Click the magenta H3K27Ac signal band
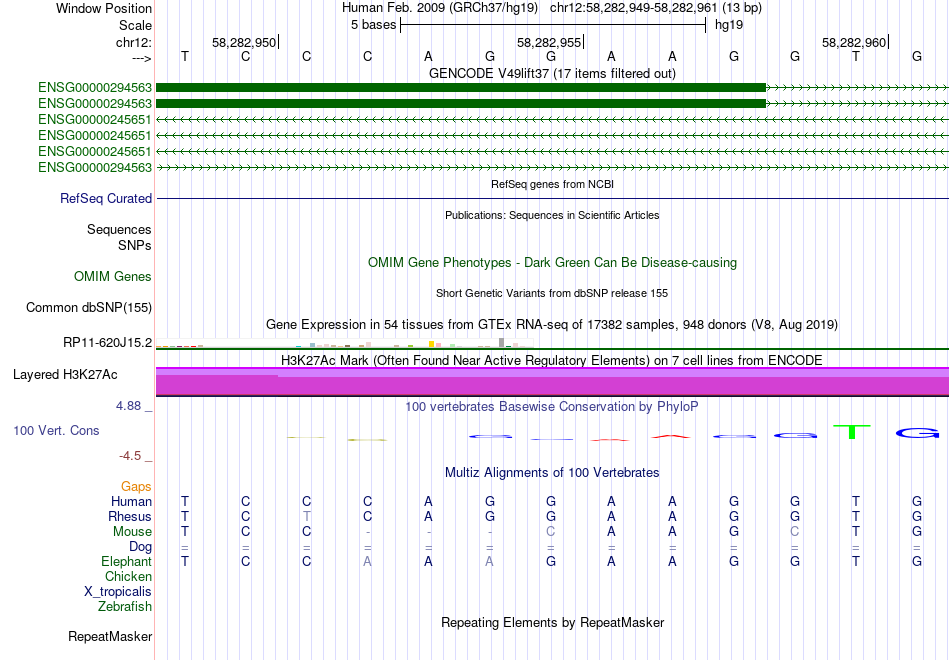950x660 pixels. (x=552, y=382)
